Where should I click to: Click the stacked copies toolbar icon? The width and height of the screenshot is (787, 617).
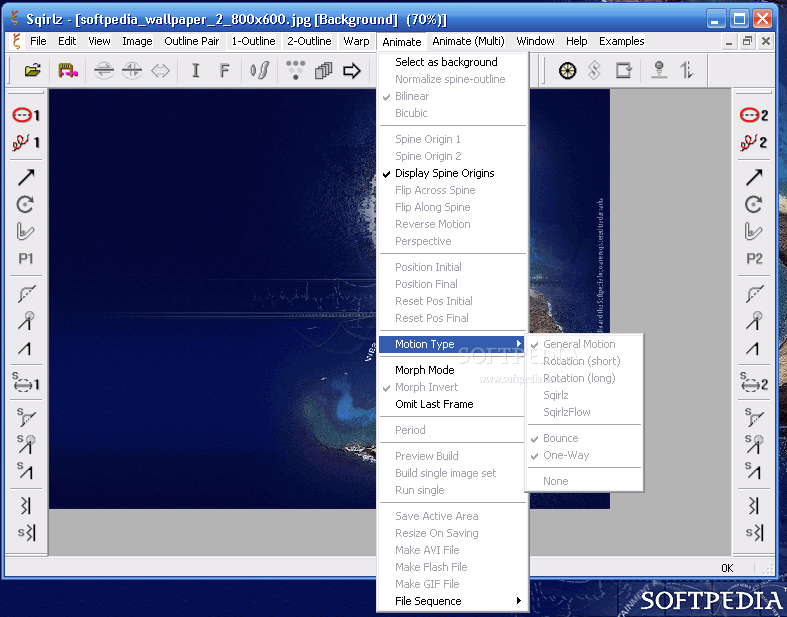[x=323, y=71]
